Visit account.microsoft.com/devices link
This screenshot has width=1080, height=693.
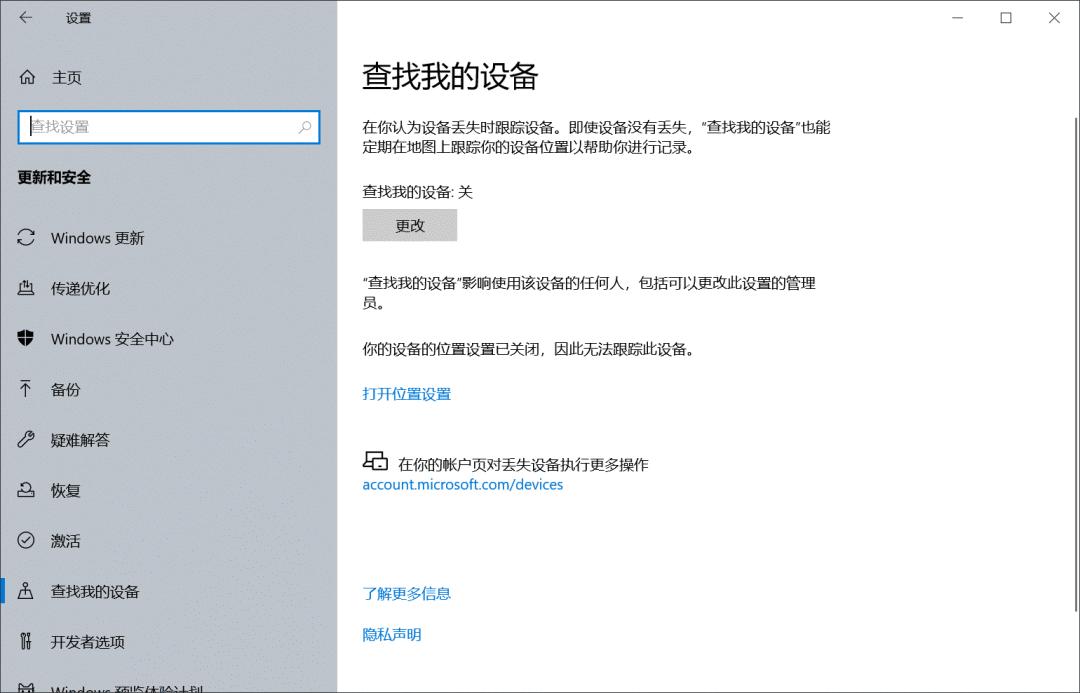click(463, 484)
